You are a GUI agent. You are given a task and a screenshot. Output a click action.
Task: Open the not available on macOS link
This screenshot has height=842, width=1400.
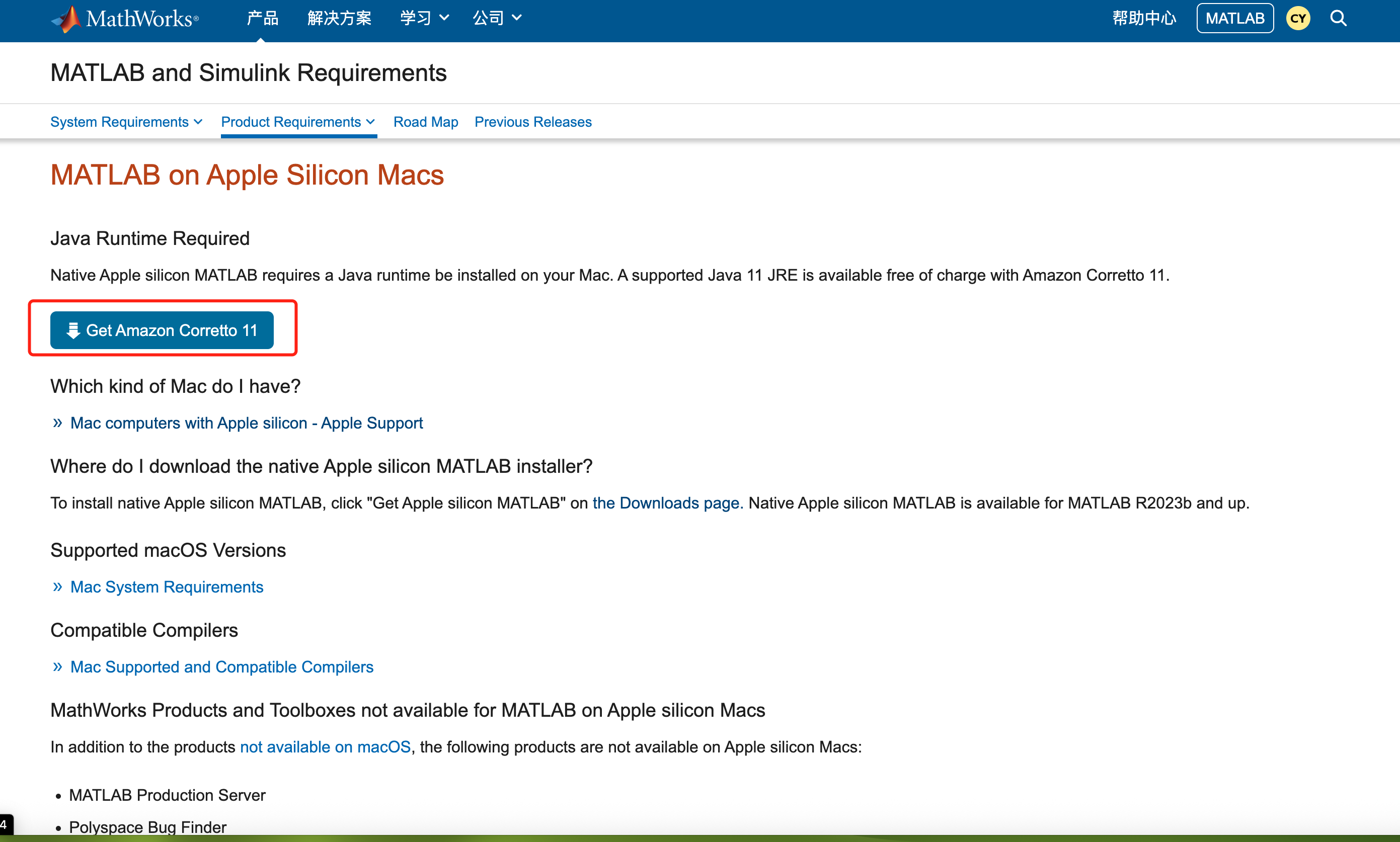point(325,746)
